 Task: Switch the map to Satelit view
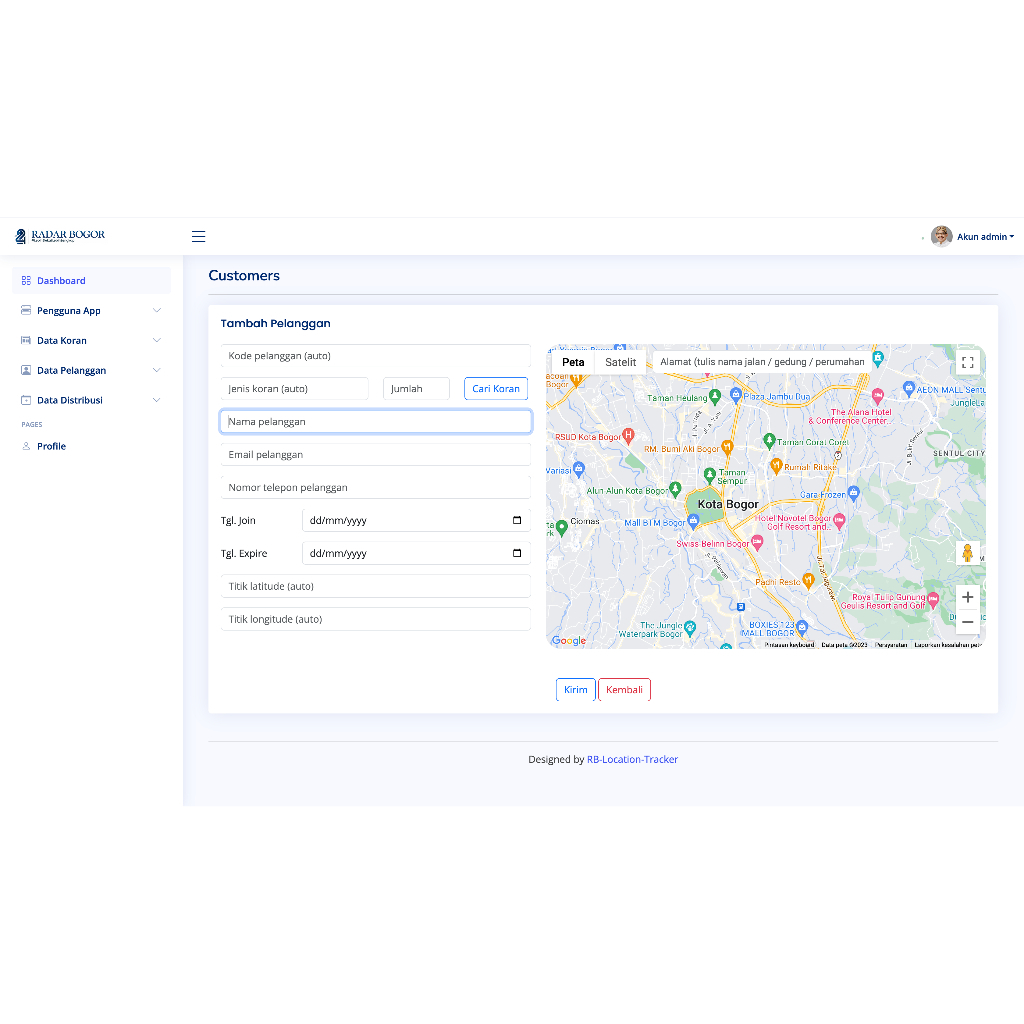click(620, 362)
